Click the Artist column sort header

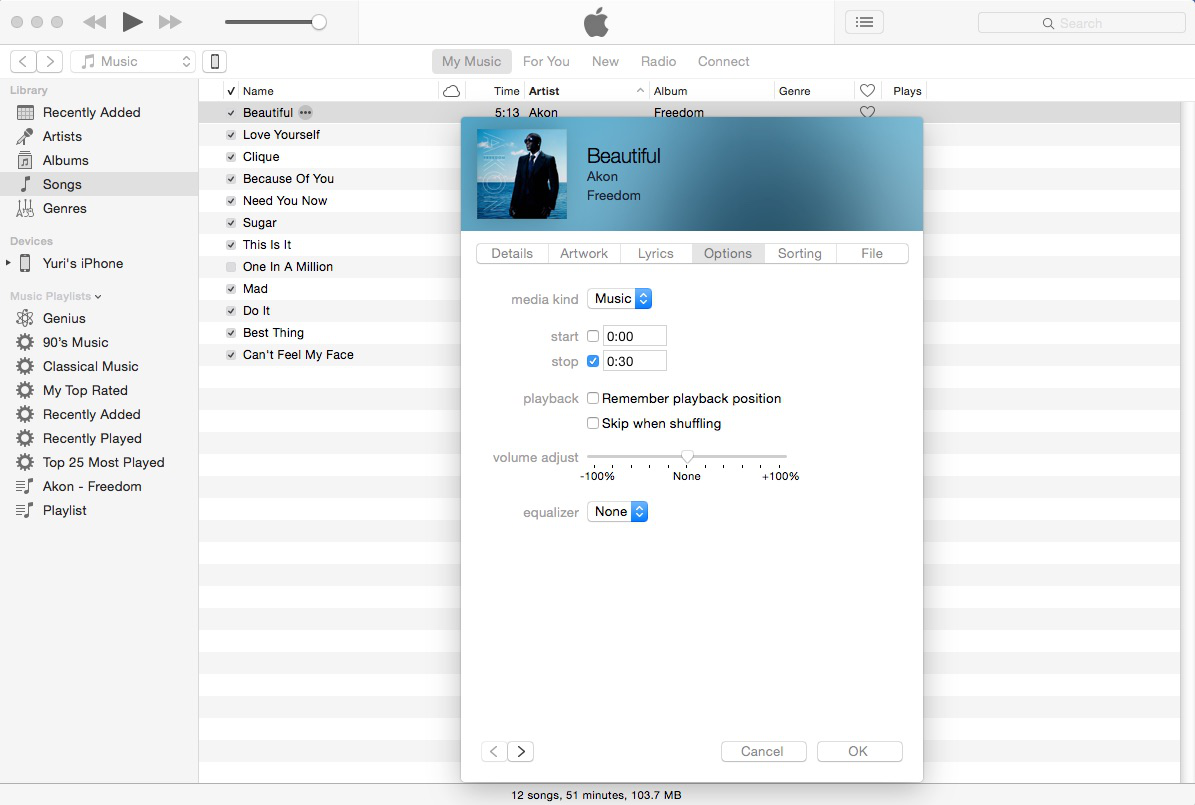point(586,91)
